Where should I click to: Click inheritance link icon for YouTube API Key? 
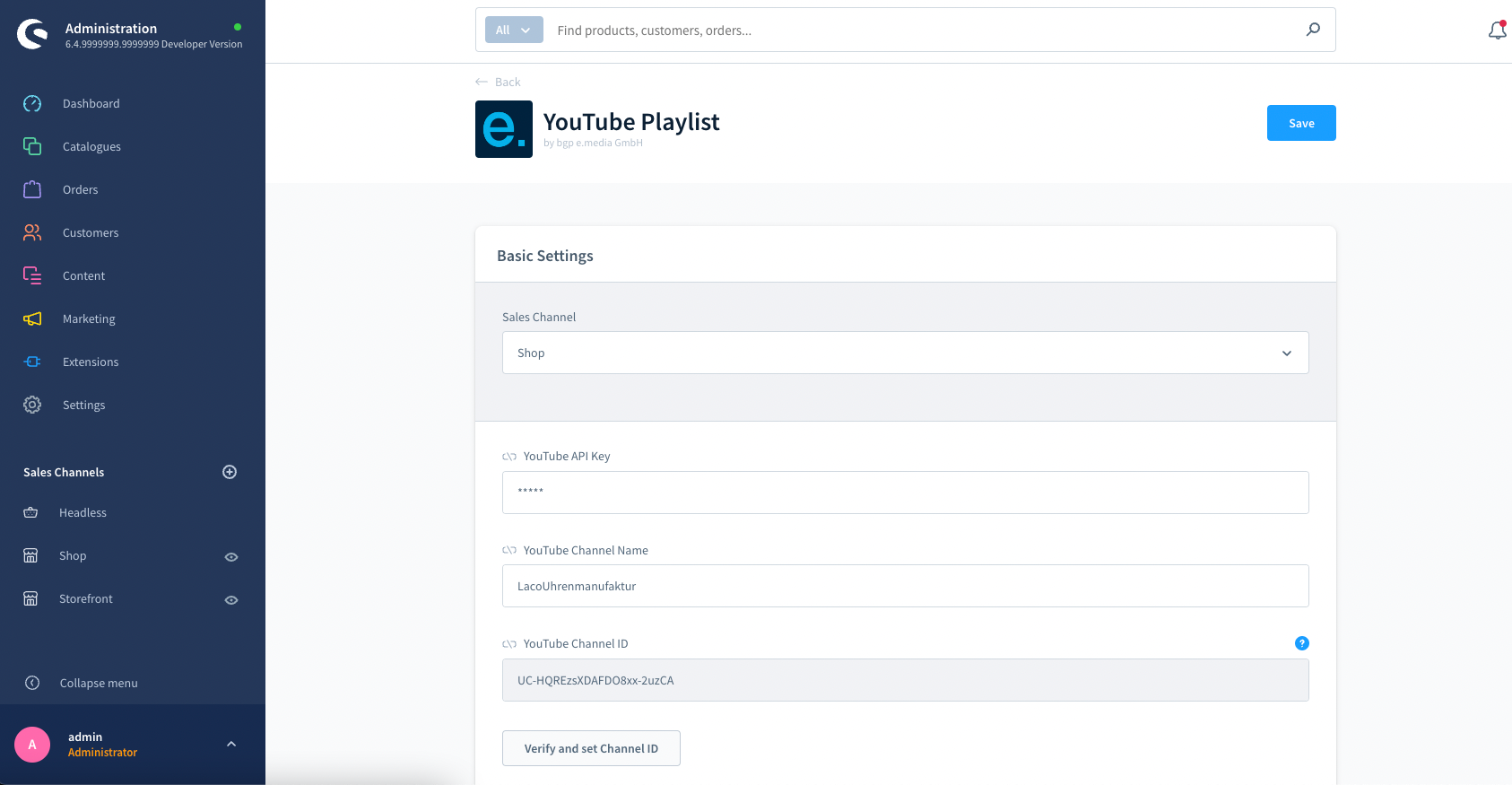[x=509, y=457]
